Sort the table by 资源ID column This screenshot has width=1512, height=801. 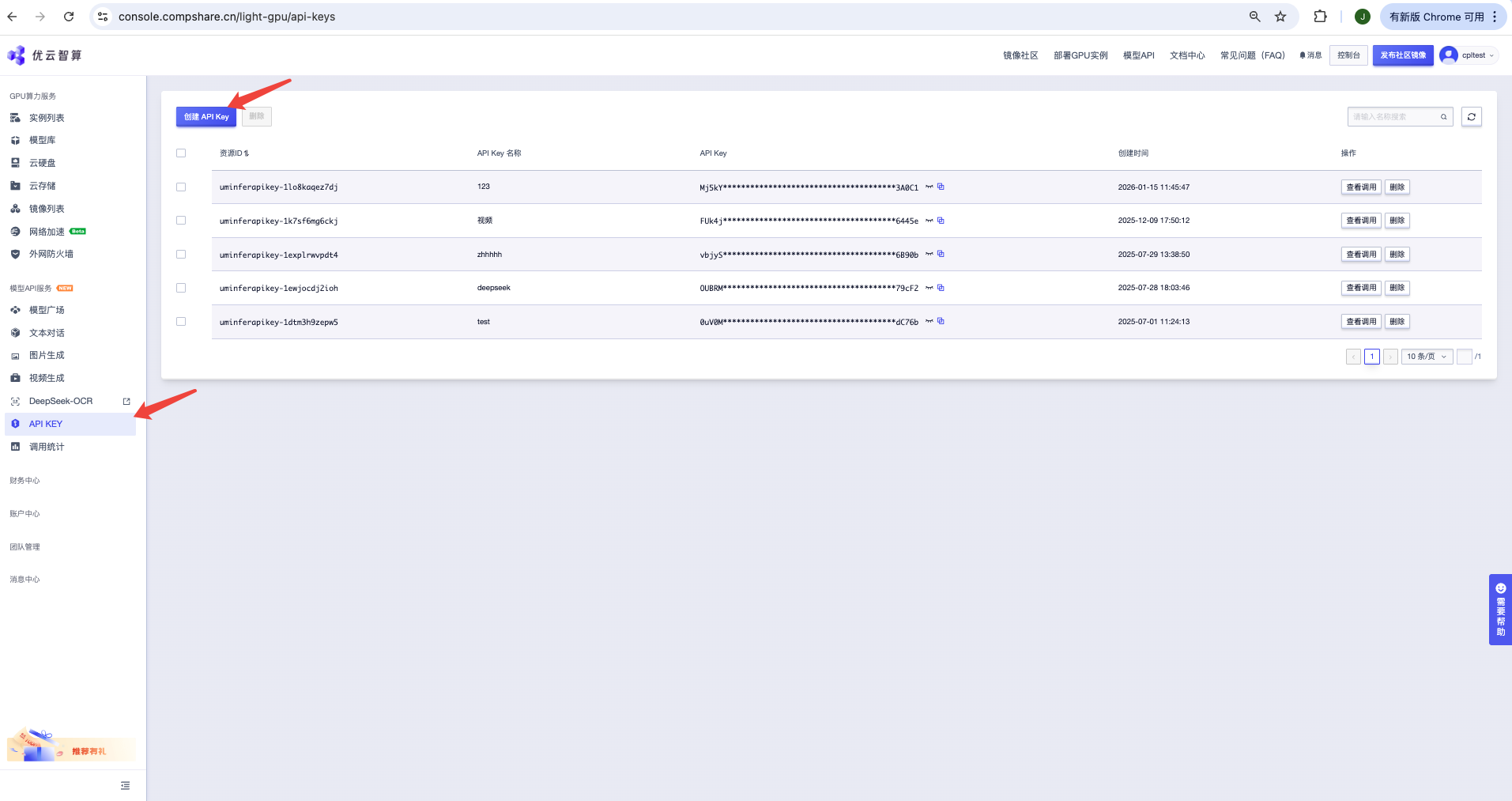click(x=235, y=153)
